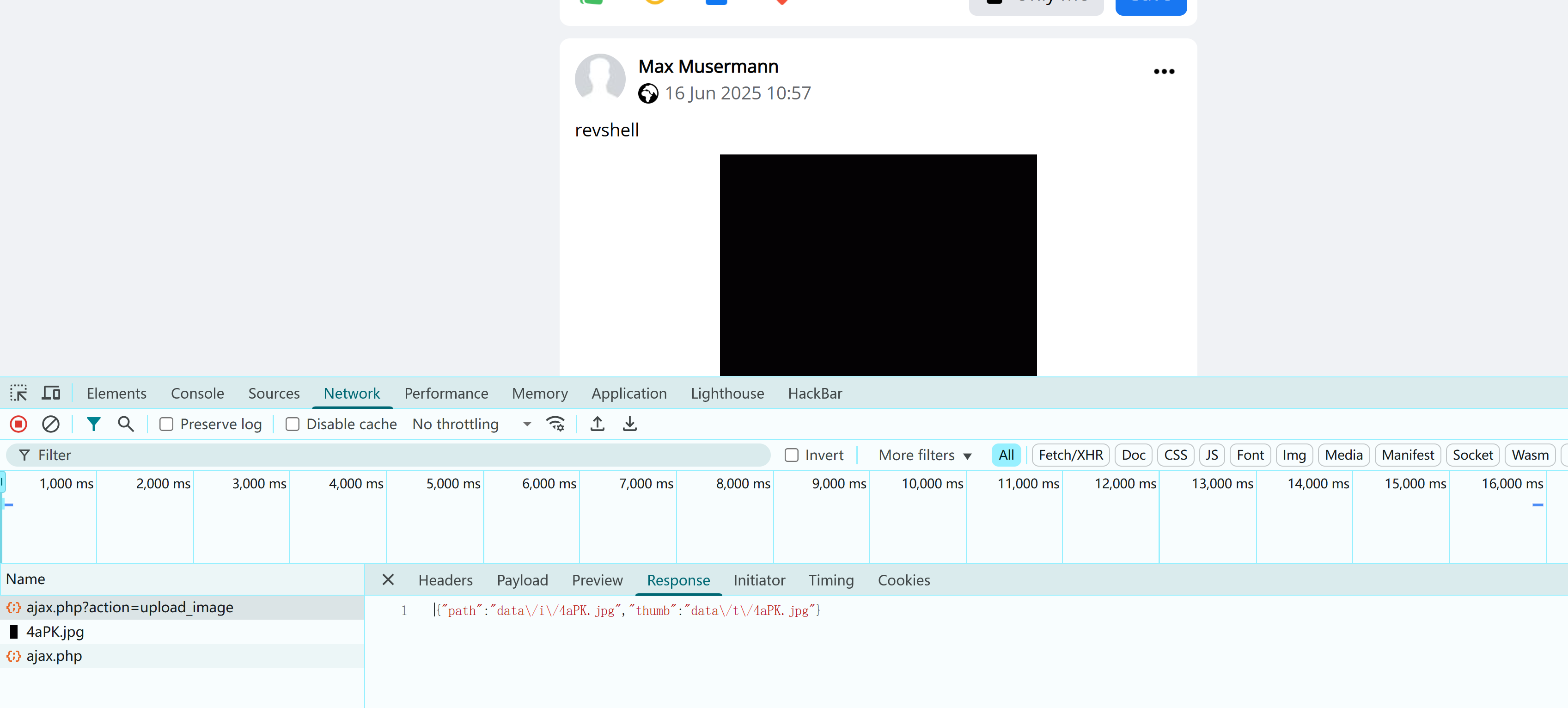Stop recording the network log
1568x708 pixels.
pos(19,424)
